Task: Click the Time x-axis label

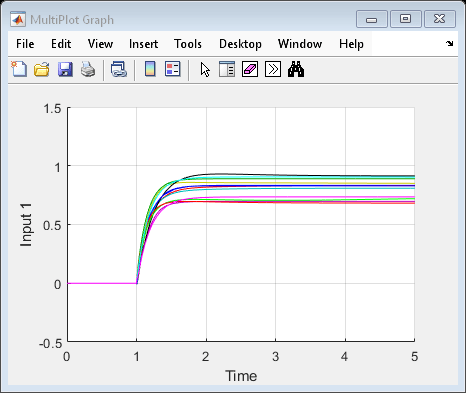Action: [241, 376]
